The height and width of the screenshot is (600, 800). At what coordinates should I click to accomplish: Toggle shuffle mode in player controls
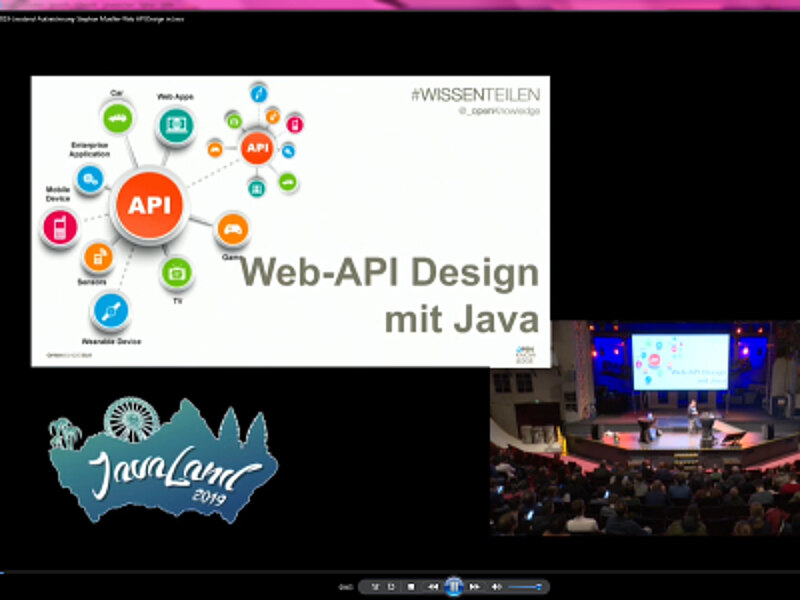pyautogui.click(x=375, y=586)
